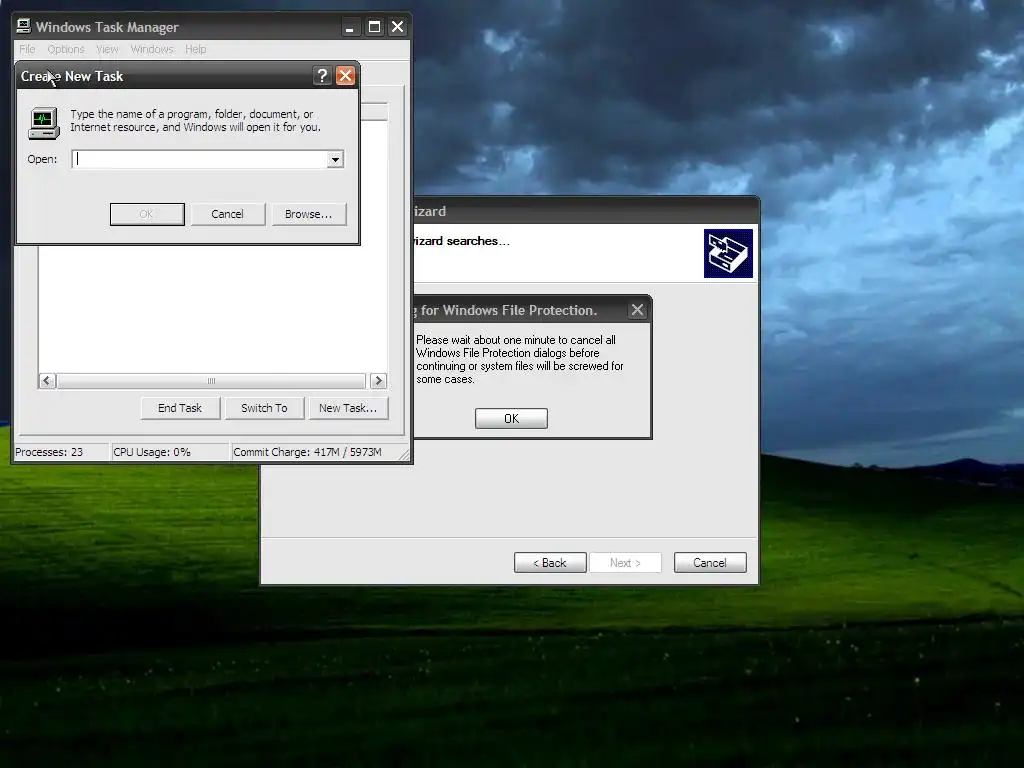
Task: Close the Create New Task dialog
Action: click(x=345, y=76)
